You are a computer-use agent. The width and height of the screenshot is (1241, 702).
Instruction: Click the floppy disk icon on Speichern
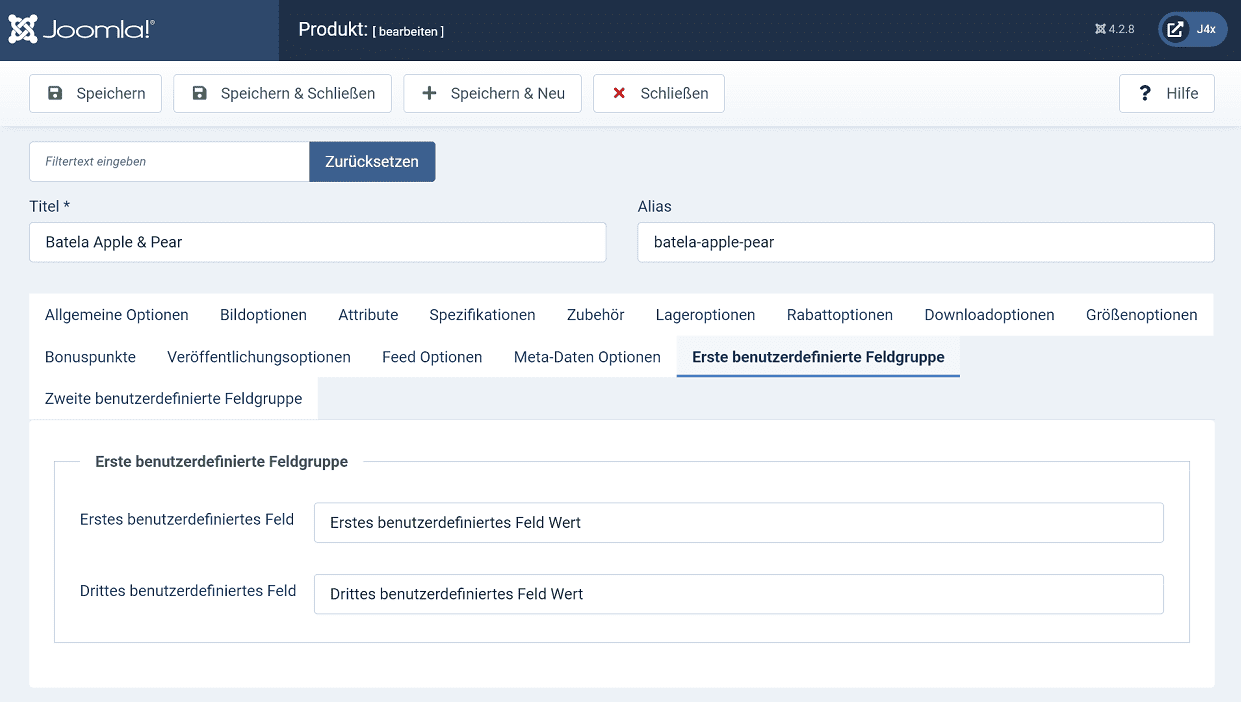54,93
